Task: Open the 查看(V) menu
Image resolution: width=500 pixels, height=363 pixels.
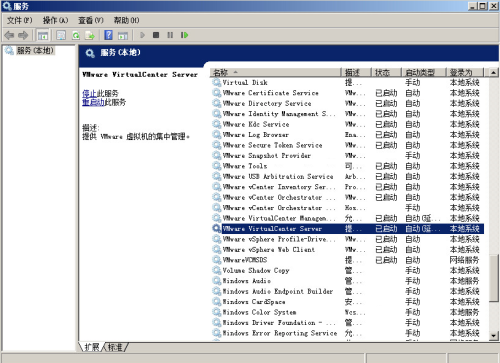Action: (x=91, y=20)
